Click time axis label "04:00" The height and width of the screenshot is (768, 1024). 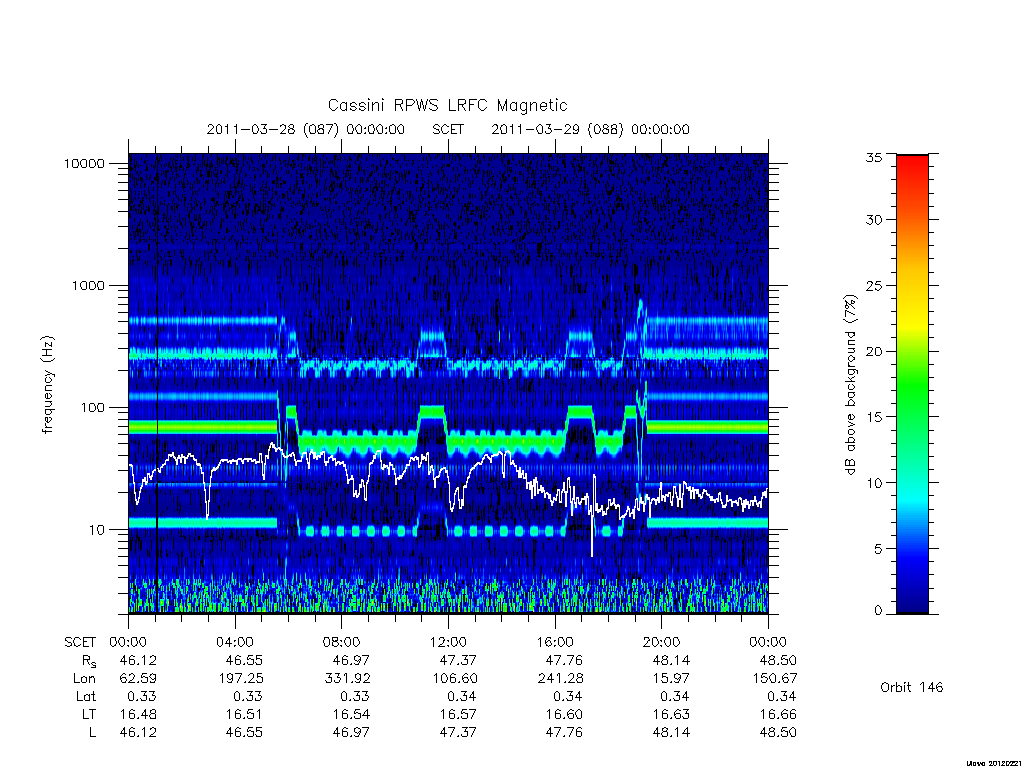point(235,643)
